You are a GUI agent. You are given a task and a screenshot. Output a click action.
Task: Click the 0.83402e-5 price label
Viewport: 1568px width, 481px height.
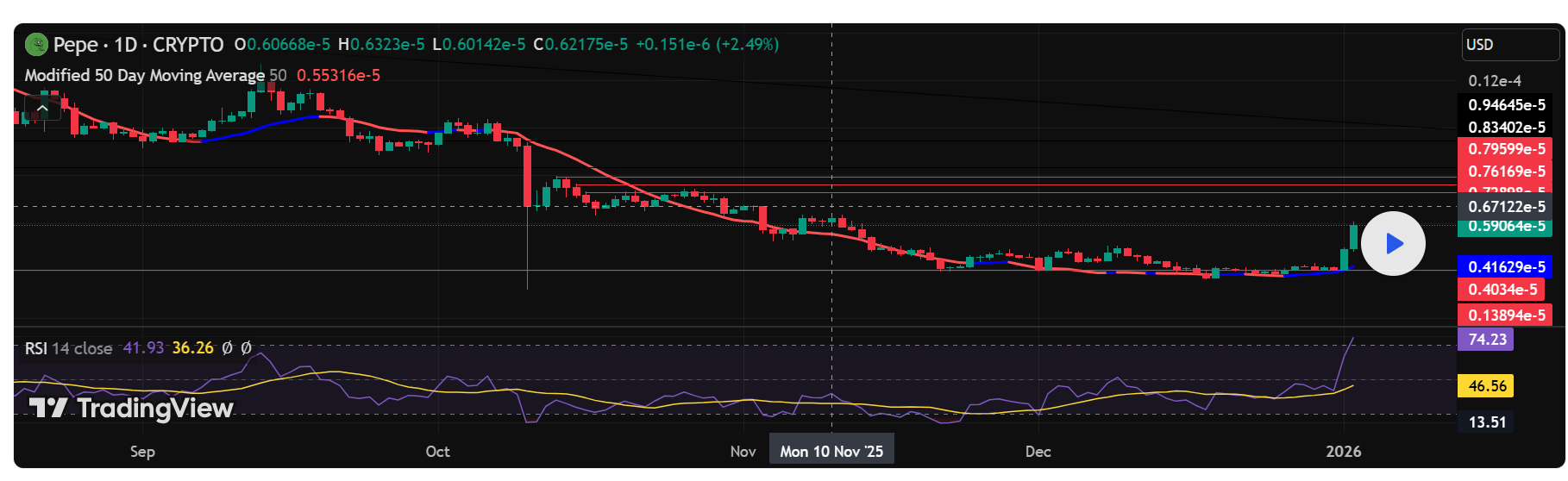[1507, 128]
